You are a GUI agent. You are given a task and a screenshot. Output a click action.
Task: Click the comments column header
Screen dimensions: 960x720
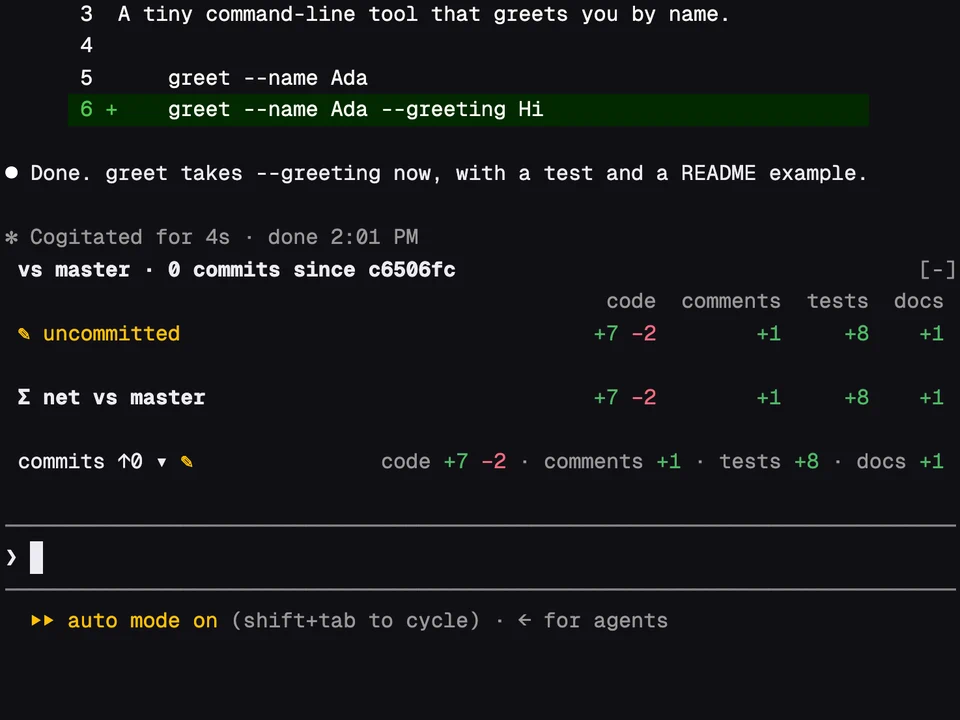pos(731,301)
